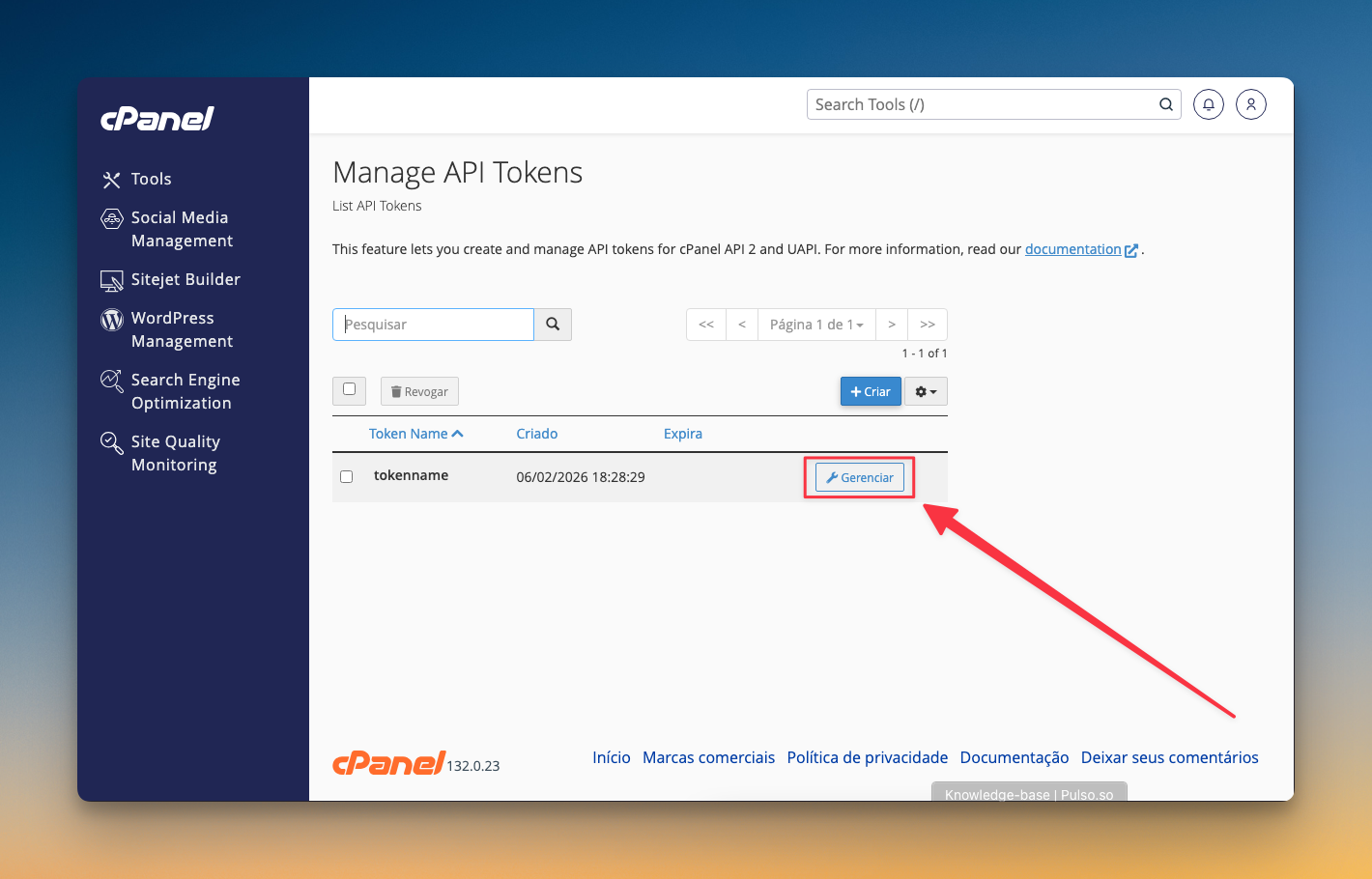Toggle the select-all tokens checkbox
Viewport: 1372px width, 879px height.
349,390
